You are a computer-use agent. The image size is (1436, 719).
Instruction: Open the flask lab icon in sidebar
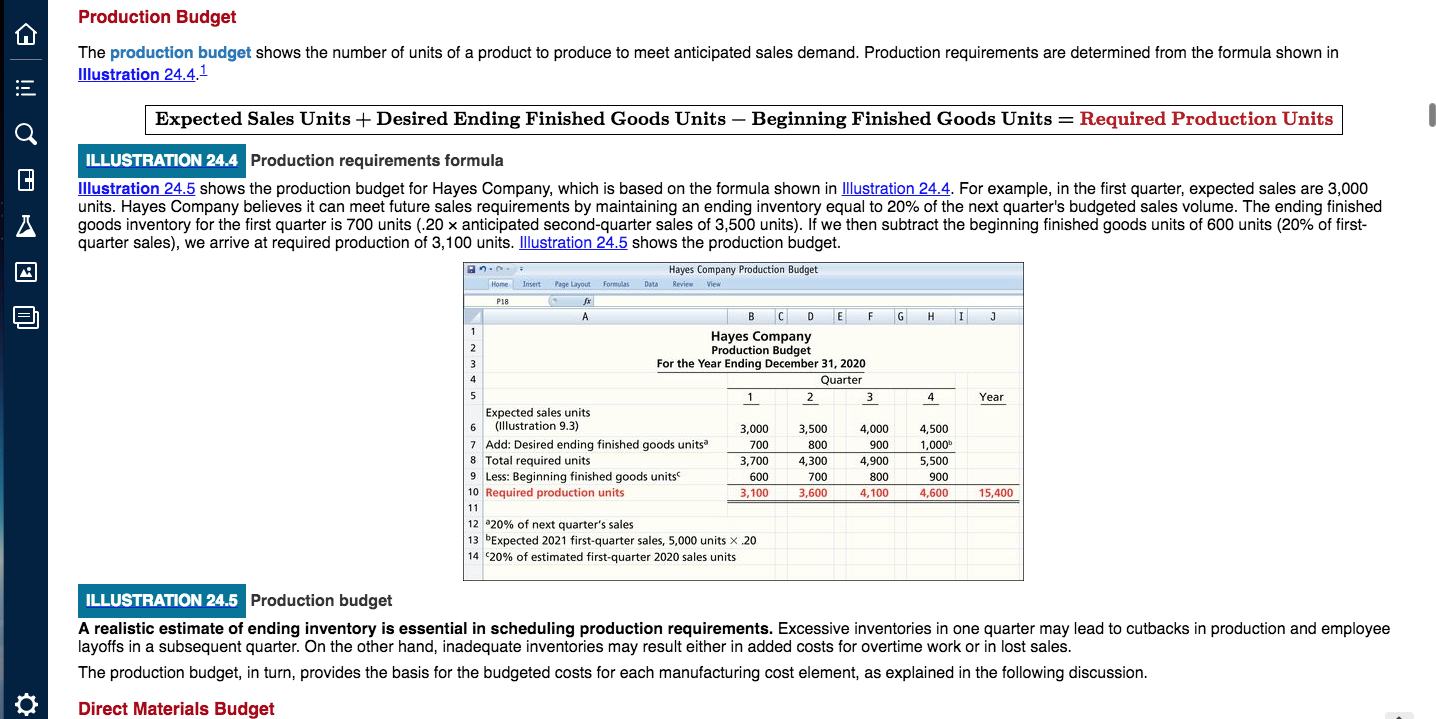[26, 229]
